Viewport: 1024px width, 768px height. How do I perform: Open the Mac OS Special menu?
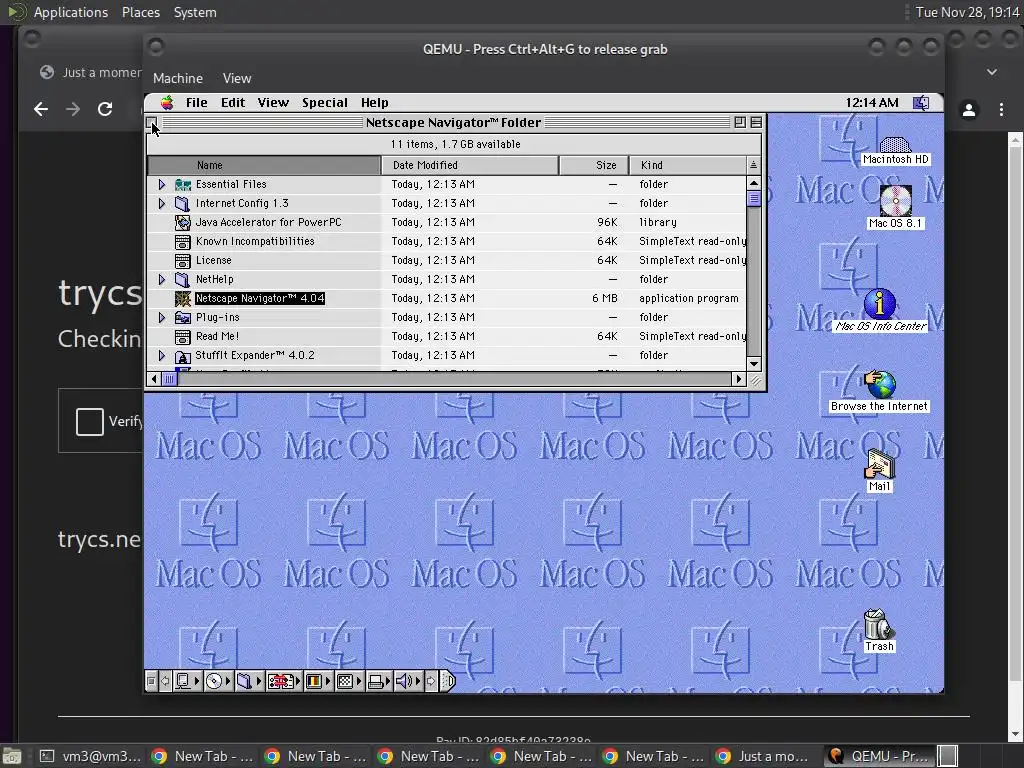pos(325,103)
